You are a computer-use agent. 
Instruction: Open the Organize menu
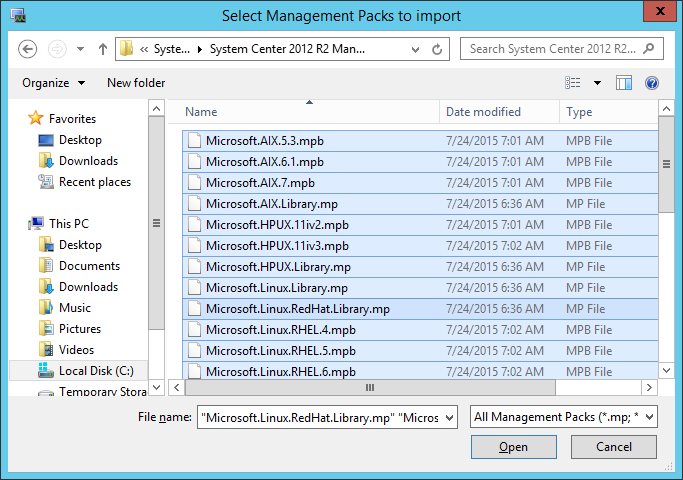pyautogui.click(x=54, y=83)
